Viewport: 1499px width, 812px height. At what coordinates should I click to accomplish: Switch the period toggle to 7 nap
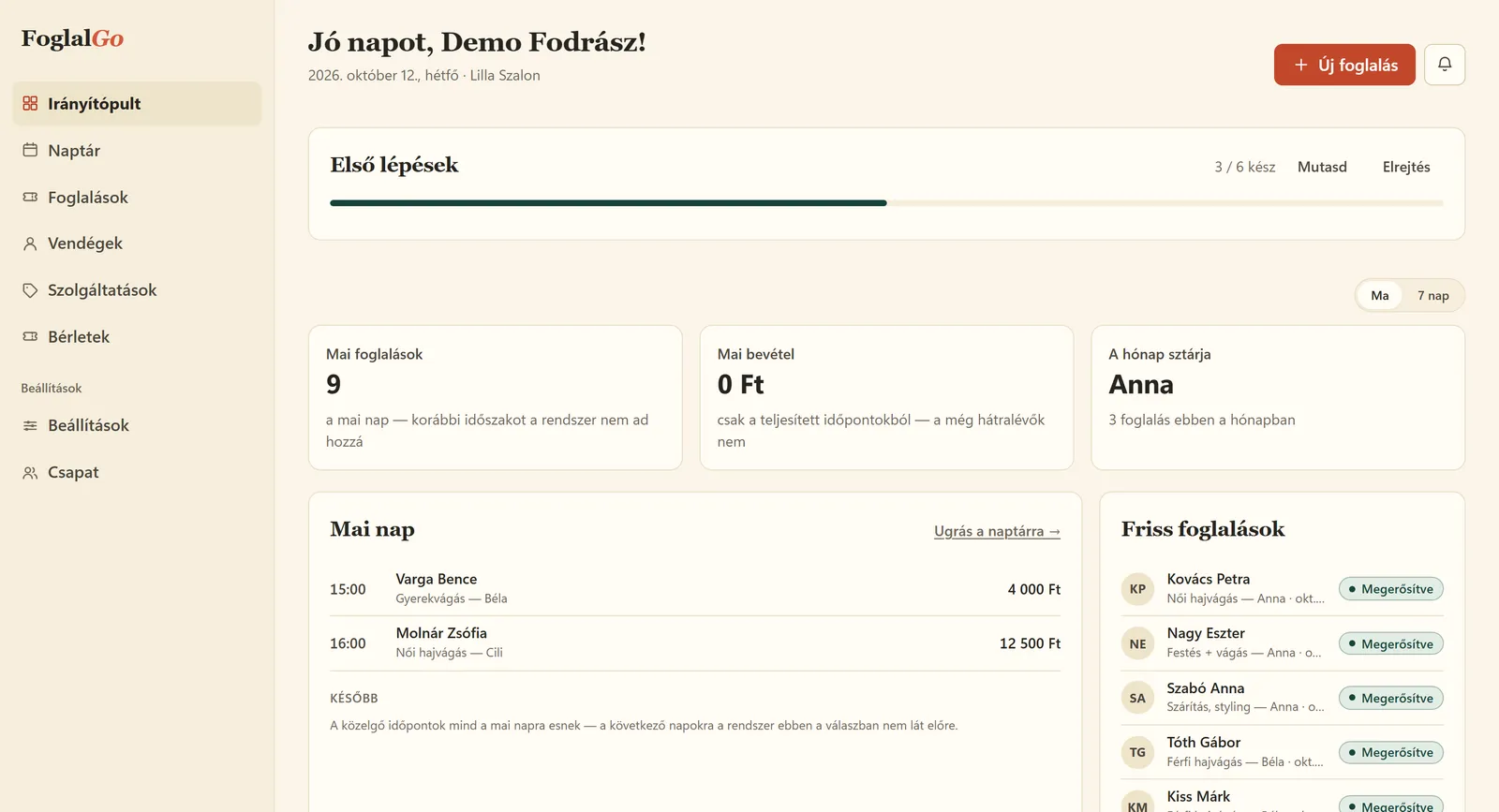coord(1432,296)
